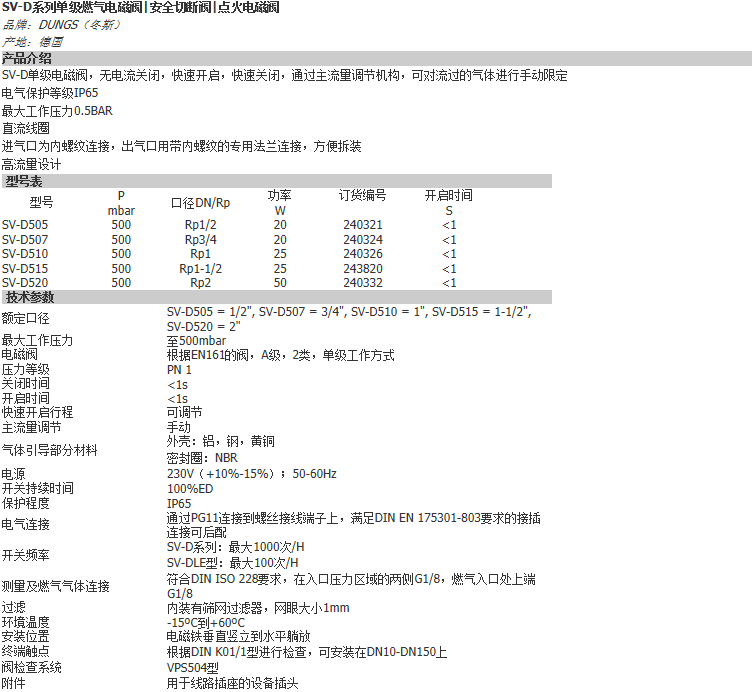Select model cell 'SV-D507'
The width and height of the screenshot is (754, 692).
(25, 239)
